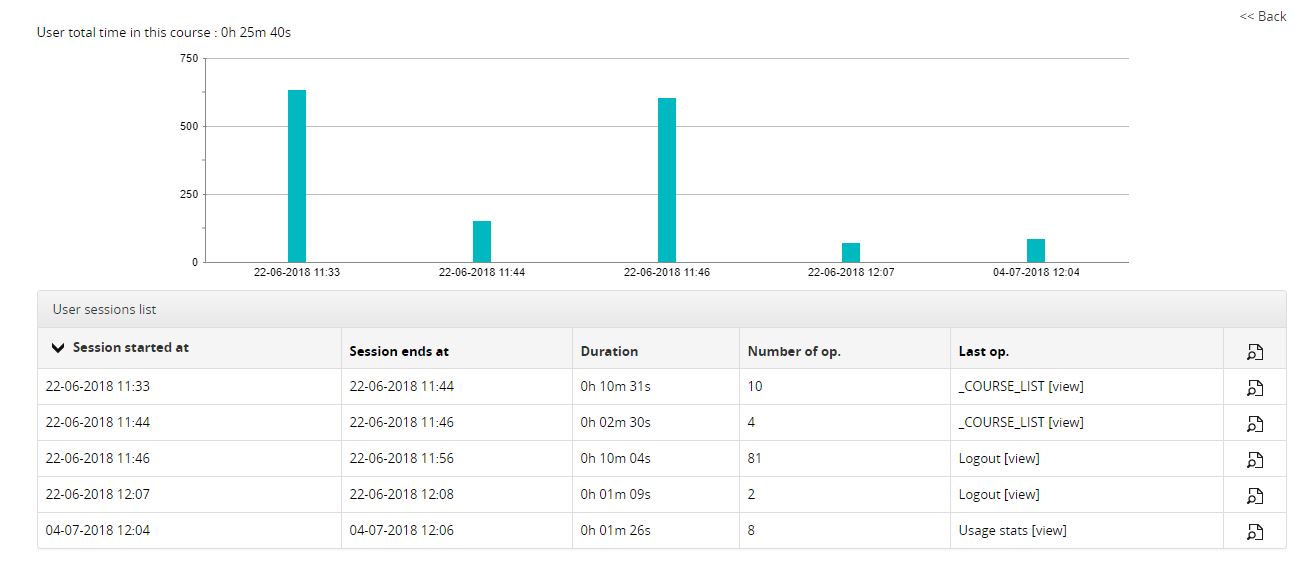Click the details icon in table header
The image size is (1307, 562).
pyautogui.click(x=1254, y=351)
